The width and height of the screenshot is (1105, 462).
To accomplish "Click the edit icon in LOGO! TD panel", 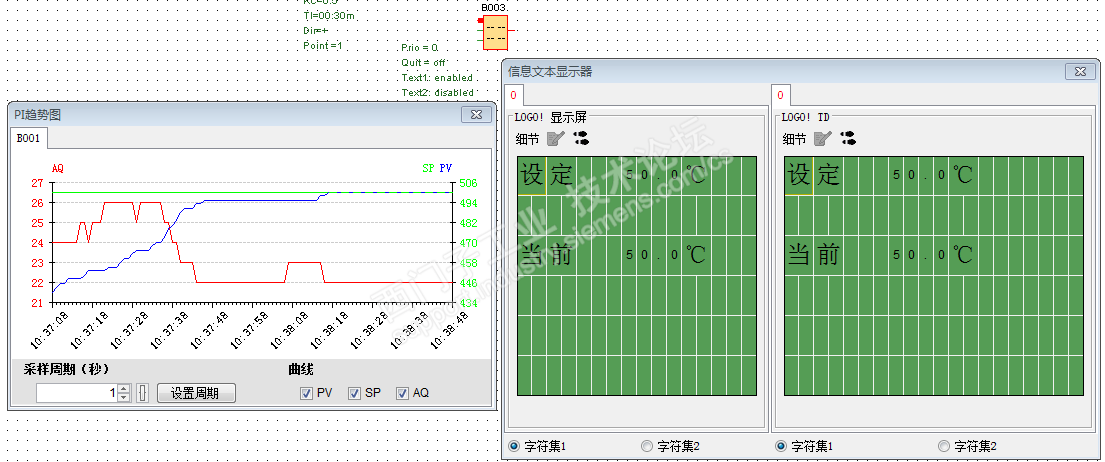I will (x=822, y=139).
